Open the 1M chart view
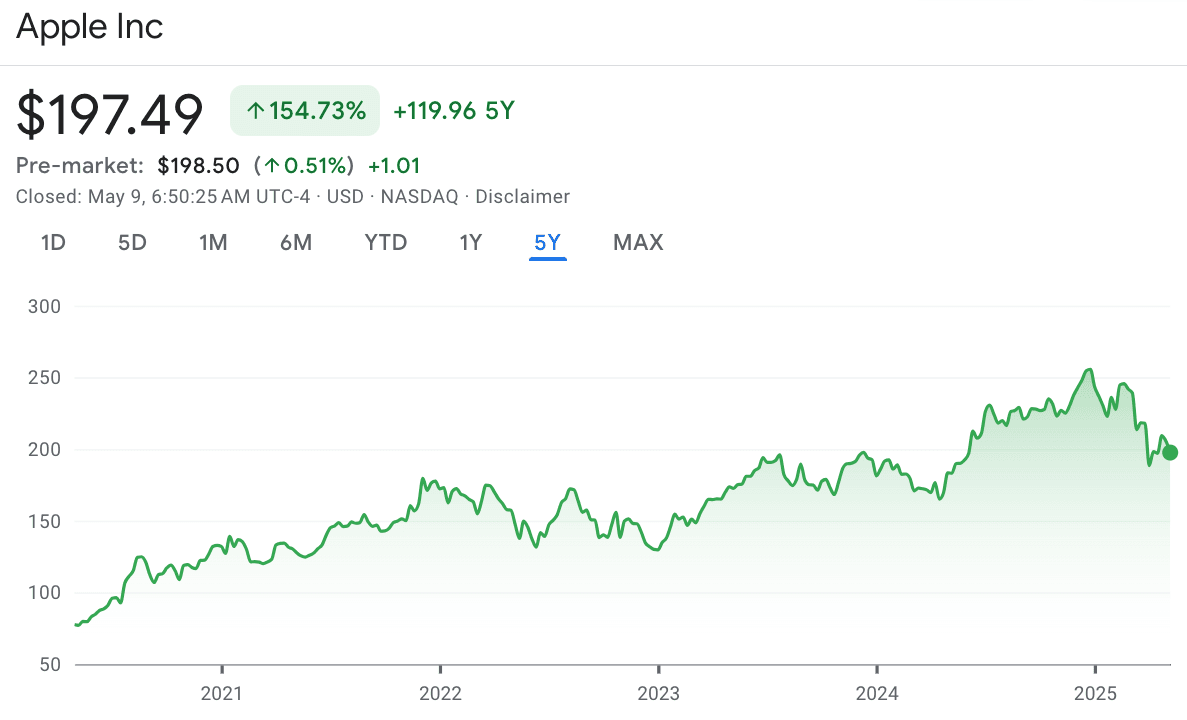This screenshot has width=1187, height=720. 213,242
